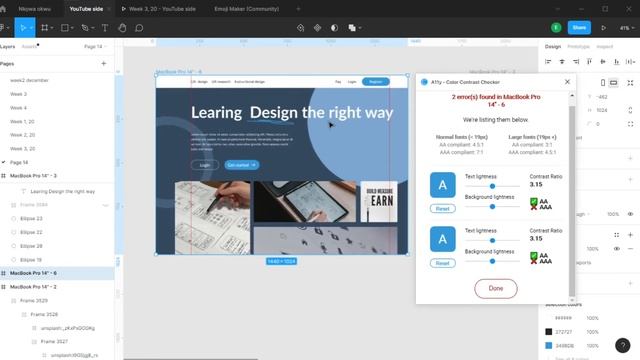Click the Independent corners icon
Viewport: 640px width, 360px height.
[x=630, y=124]
